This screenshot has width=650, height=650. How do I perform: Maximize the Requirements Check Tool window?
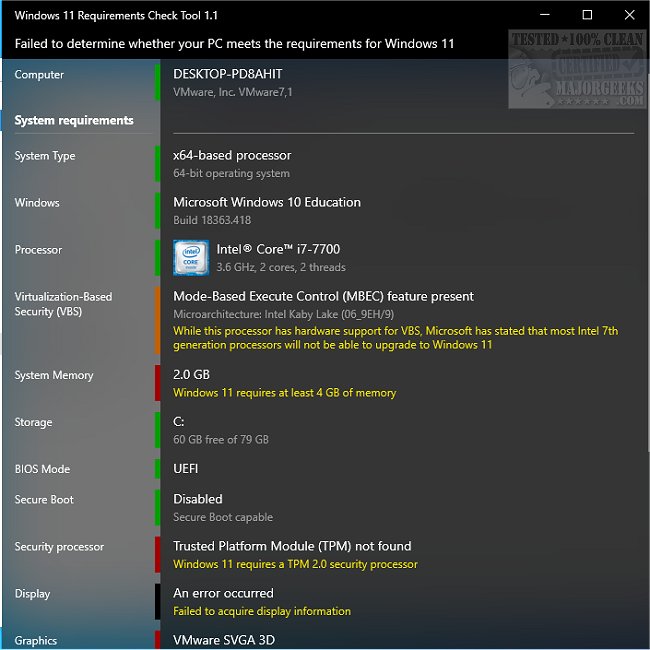(x=587, y=15)
